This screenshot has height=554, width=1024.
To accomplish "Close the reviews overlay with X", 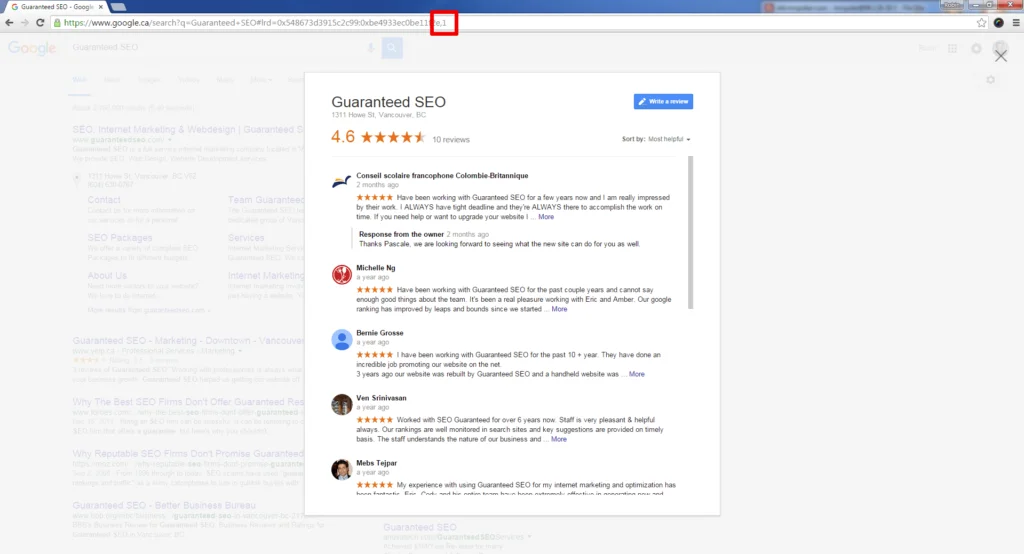I will click(1000, 56).
